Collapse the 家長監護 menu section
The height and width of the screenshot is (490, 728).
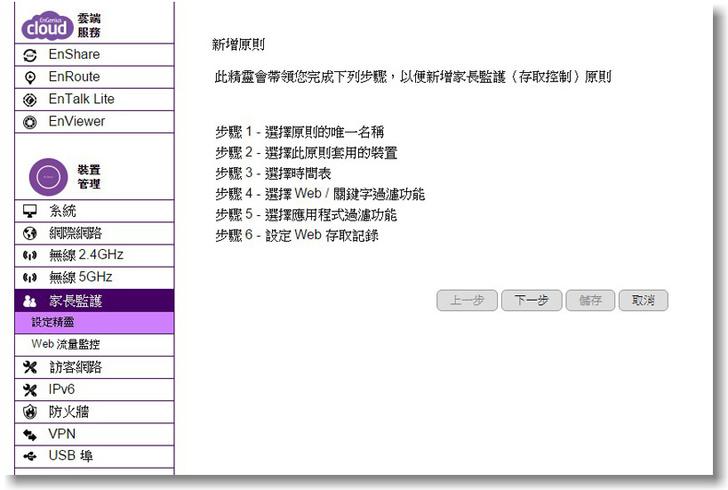pos(95,301)
